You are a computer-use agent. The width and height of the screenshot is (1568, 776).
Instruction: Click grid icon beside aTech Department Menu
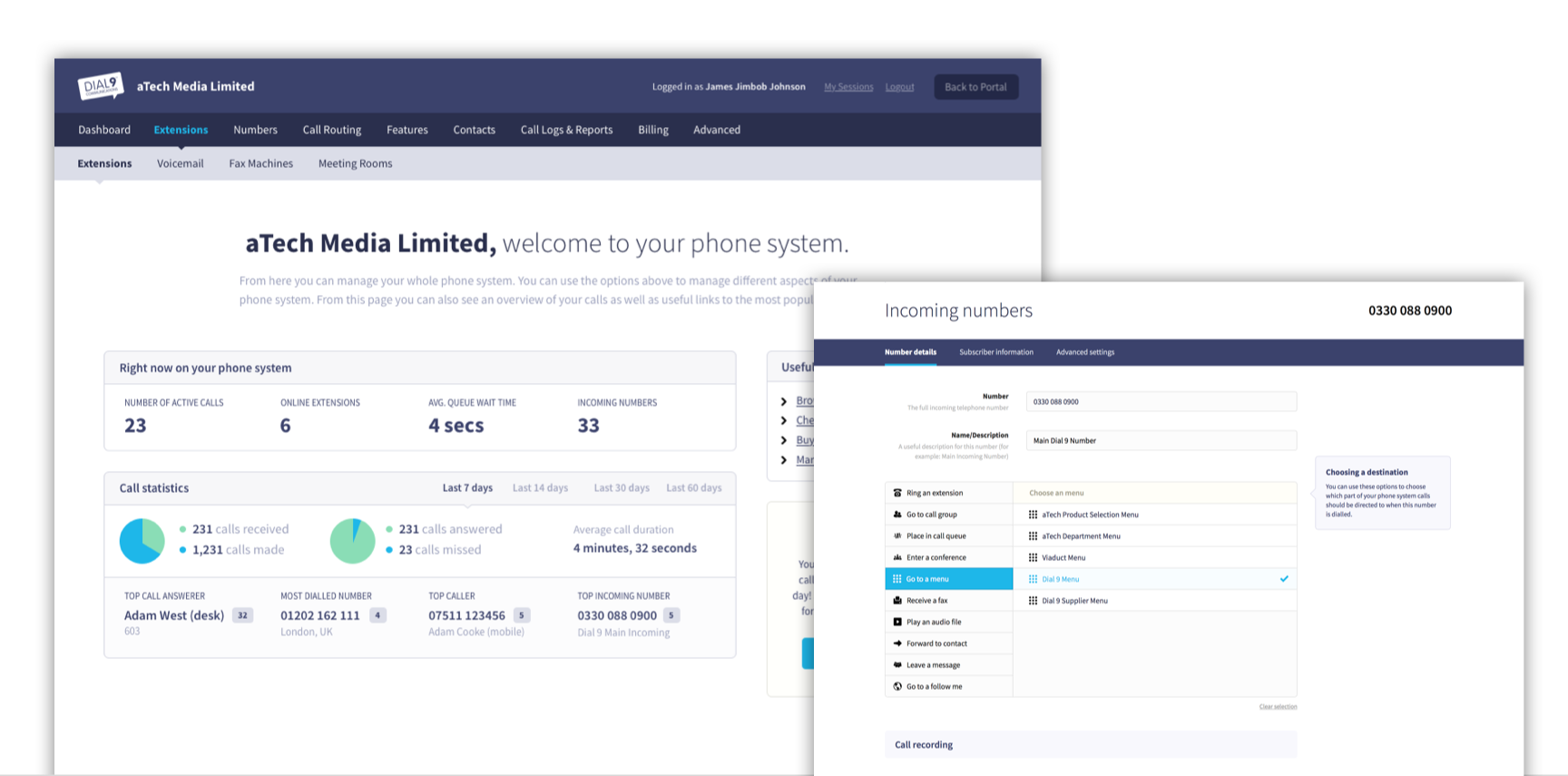click(1033, 535)
